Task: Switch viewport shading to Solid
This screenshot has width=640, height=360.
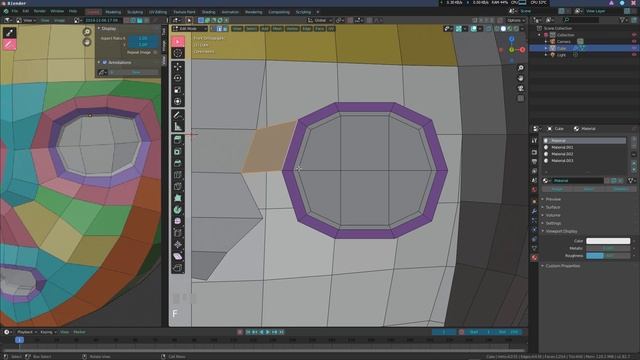Action: click(x=503, y=29)
